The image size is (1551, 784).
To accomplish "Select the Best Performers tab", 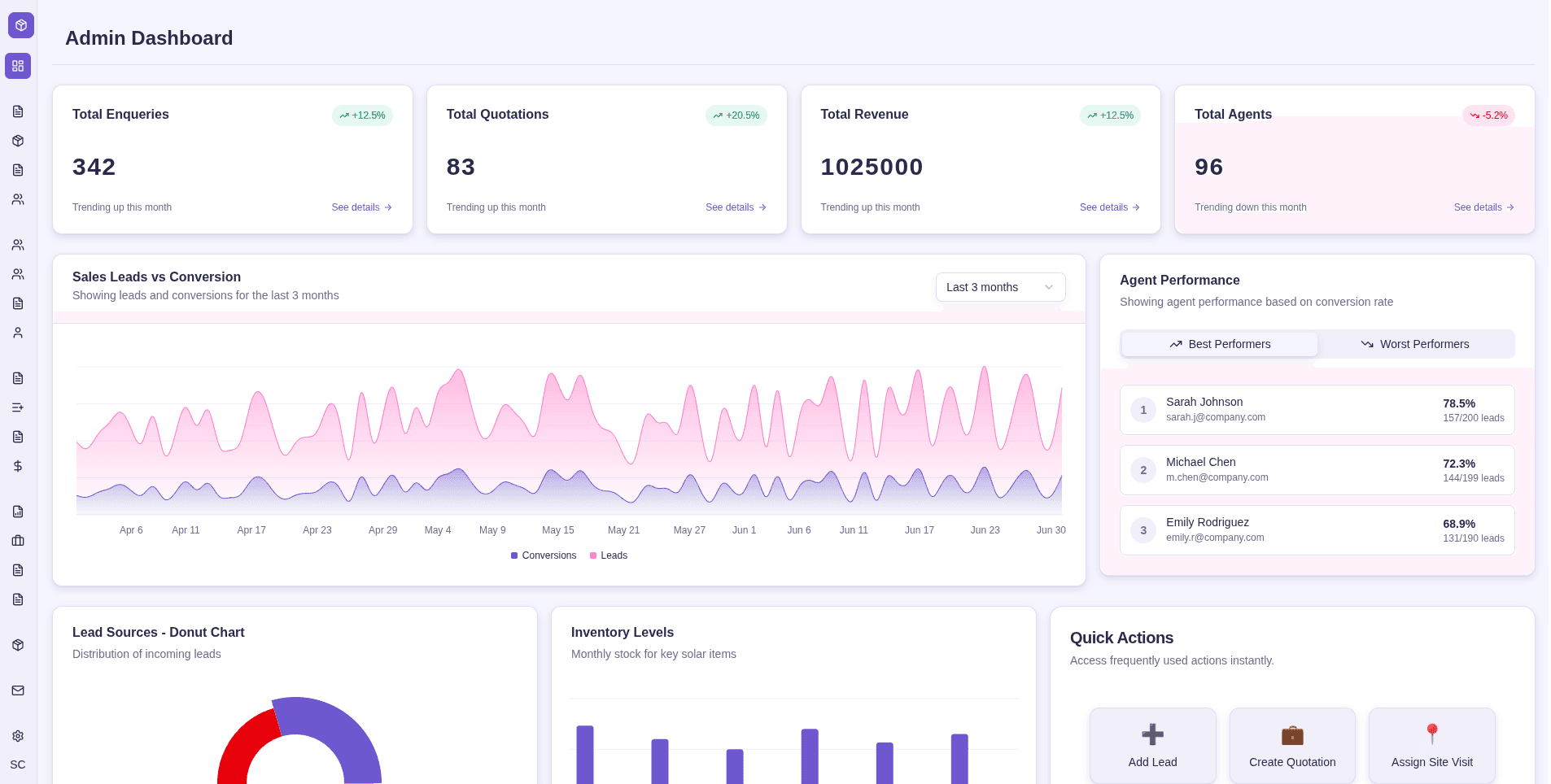I will (1219, 343).
